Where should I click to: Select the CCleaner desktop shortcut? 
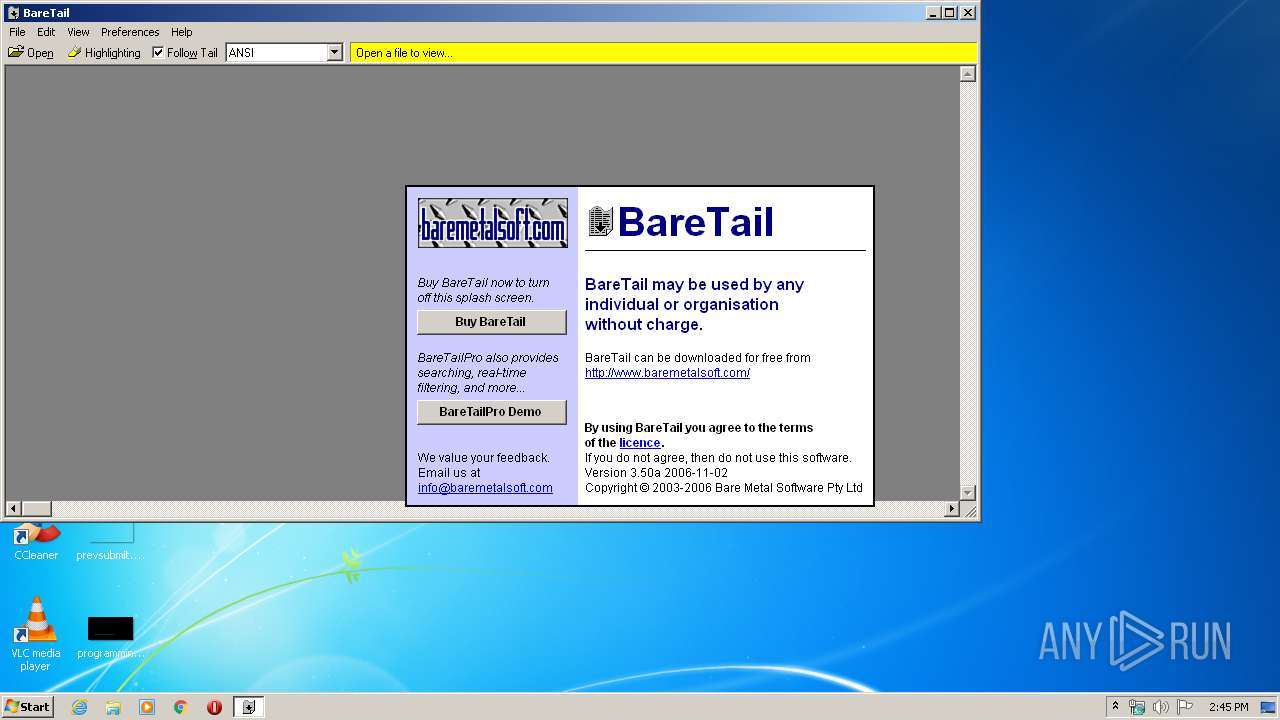coord(36,541)
